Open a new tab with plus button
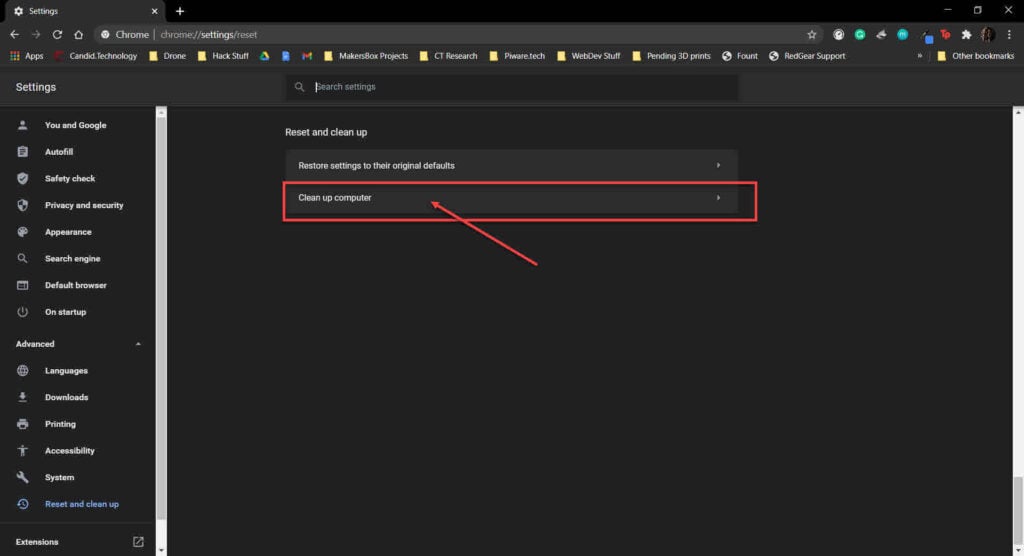 (x=180, y=11)
